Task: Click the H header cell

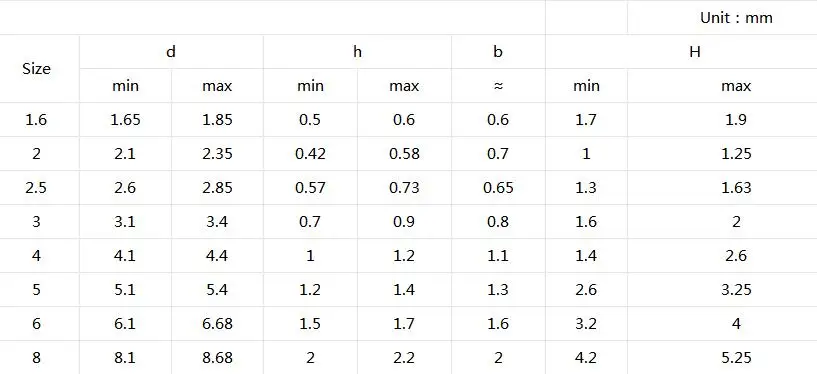Action: (695, 52)
